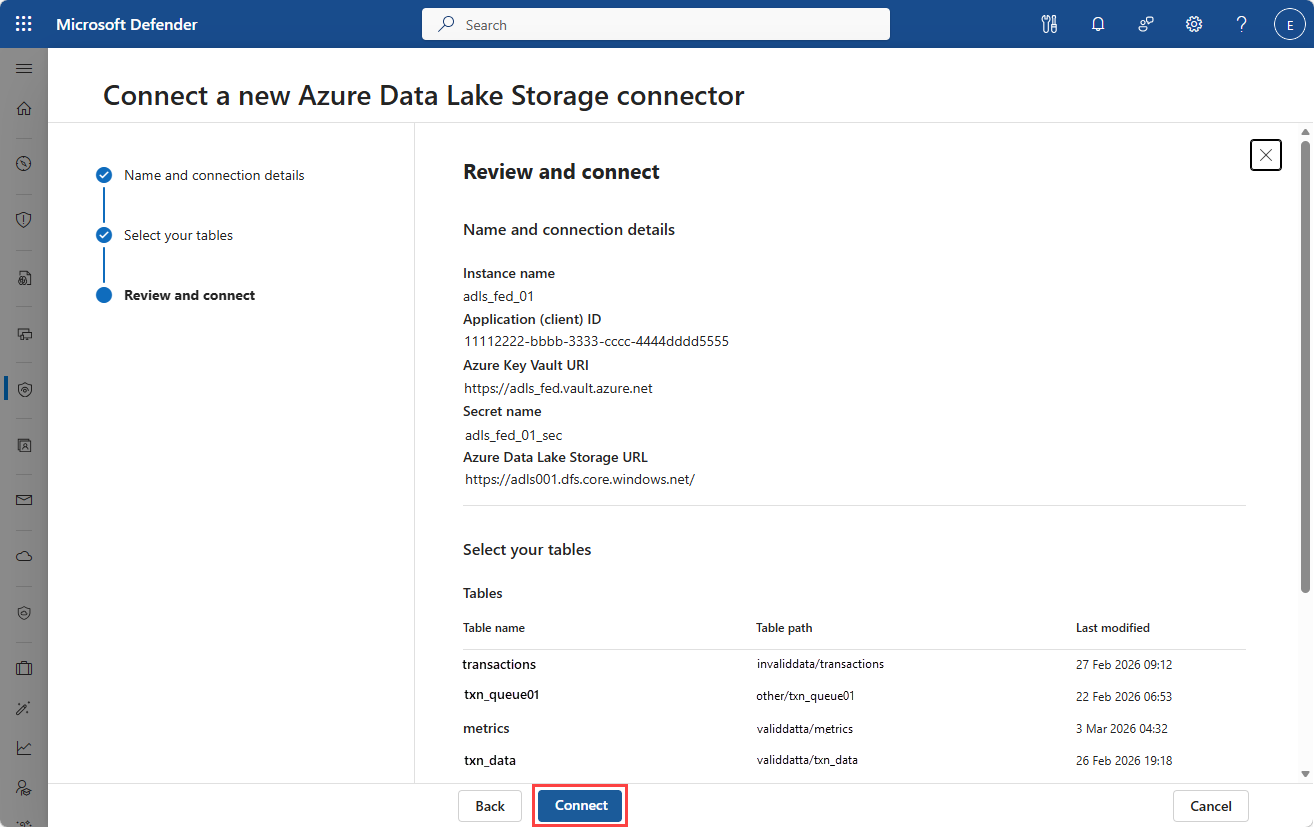Screen dimensions: 1314x827
Task: Click the Back button
Action: click(x=490, y=806)
